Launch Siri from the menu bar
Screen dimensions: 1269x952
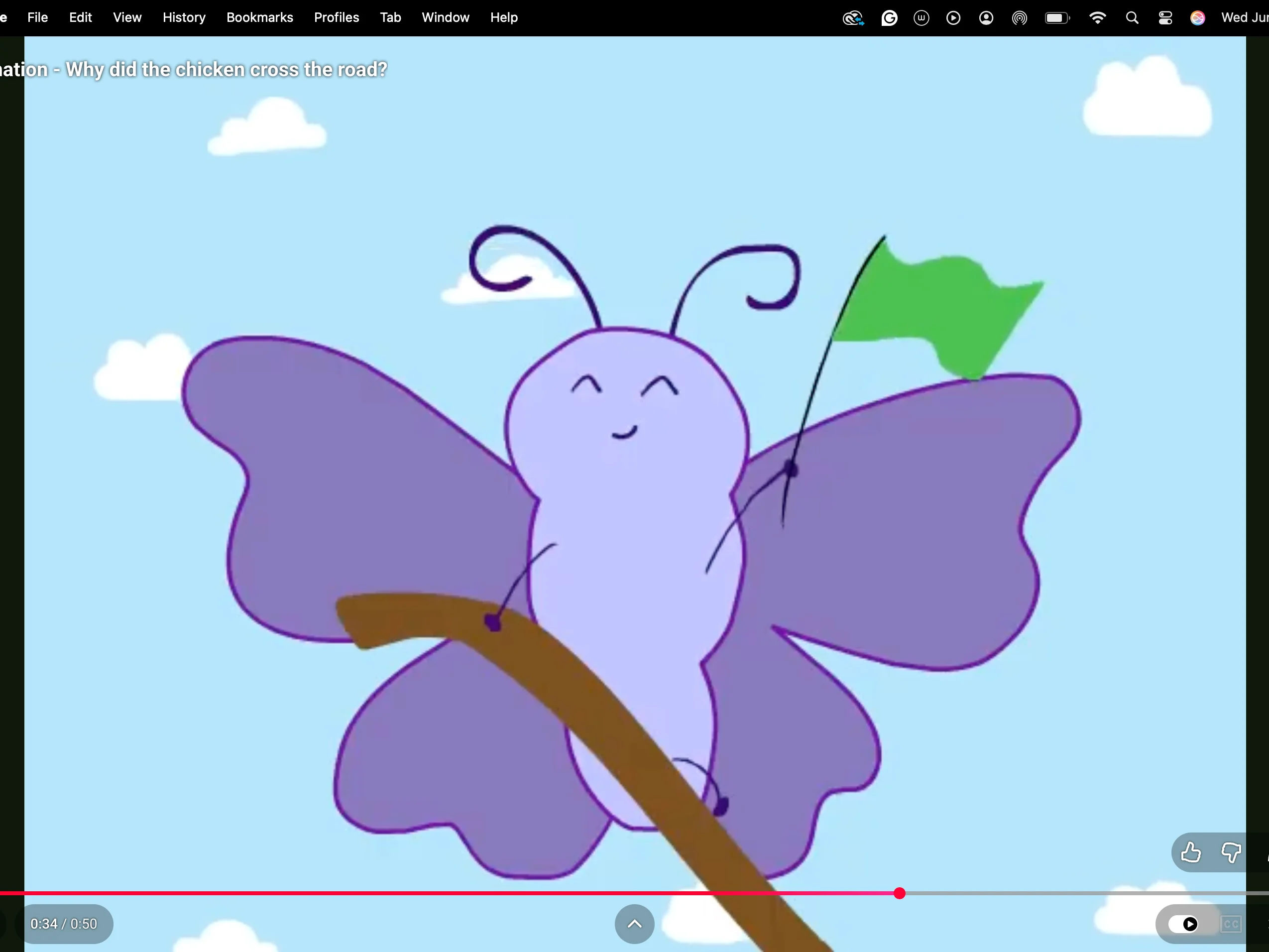click(x=1198, y=18)
